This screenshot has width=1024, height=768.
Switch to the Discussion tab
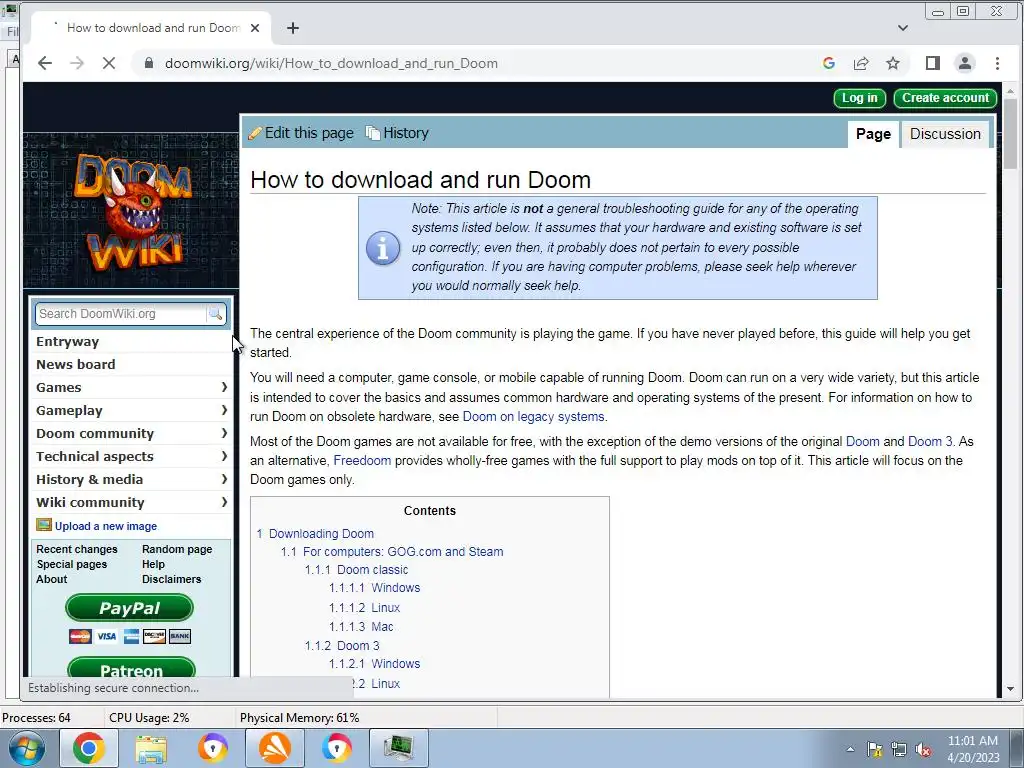coord(945,134)
